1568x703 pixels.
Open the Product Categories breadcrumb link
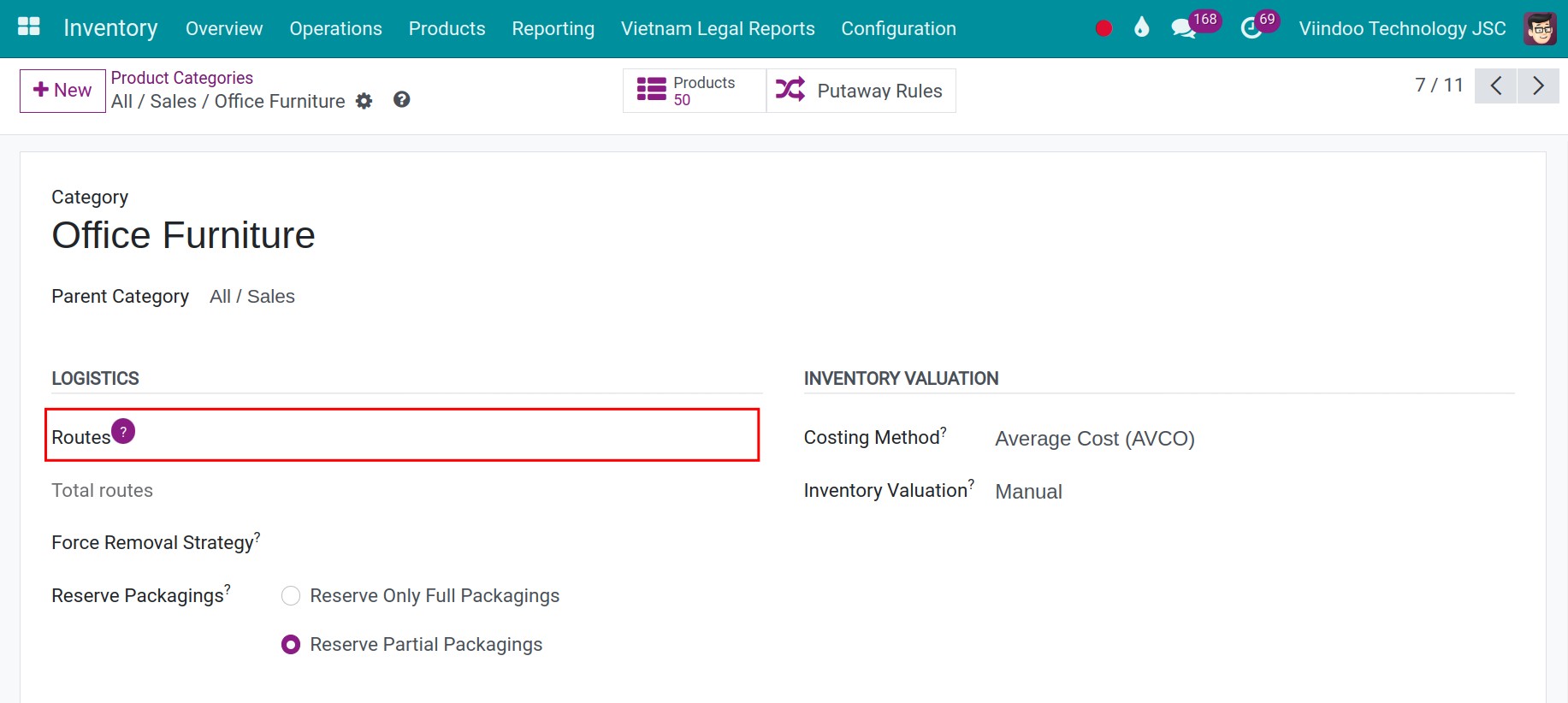[182, 78]
